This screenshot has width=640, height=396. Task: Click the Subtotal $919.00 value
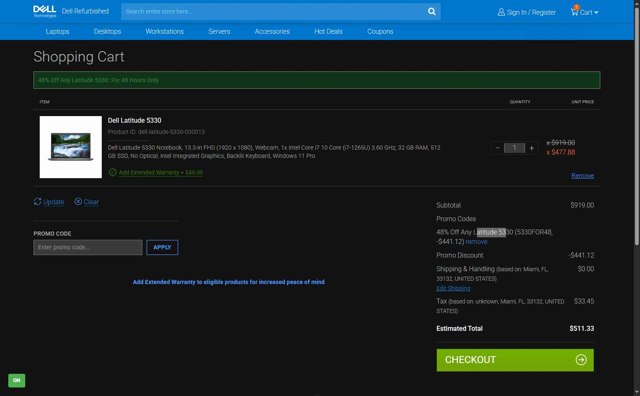point(582,205)
